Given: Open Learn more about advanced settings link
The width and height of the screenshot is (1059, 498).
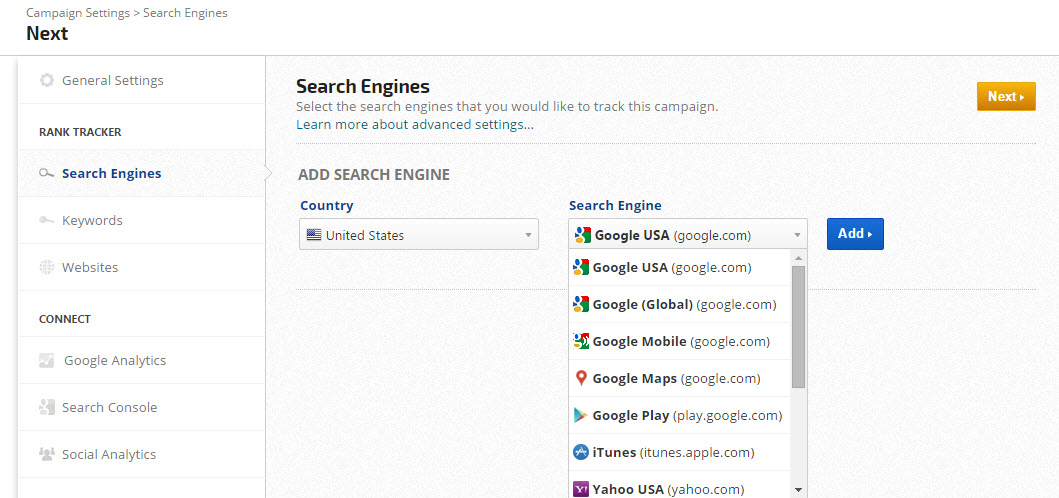Looking at the screenshot, I should point(414,125).
